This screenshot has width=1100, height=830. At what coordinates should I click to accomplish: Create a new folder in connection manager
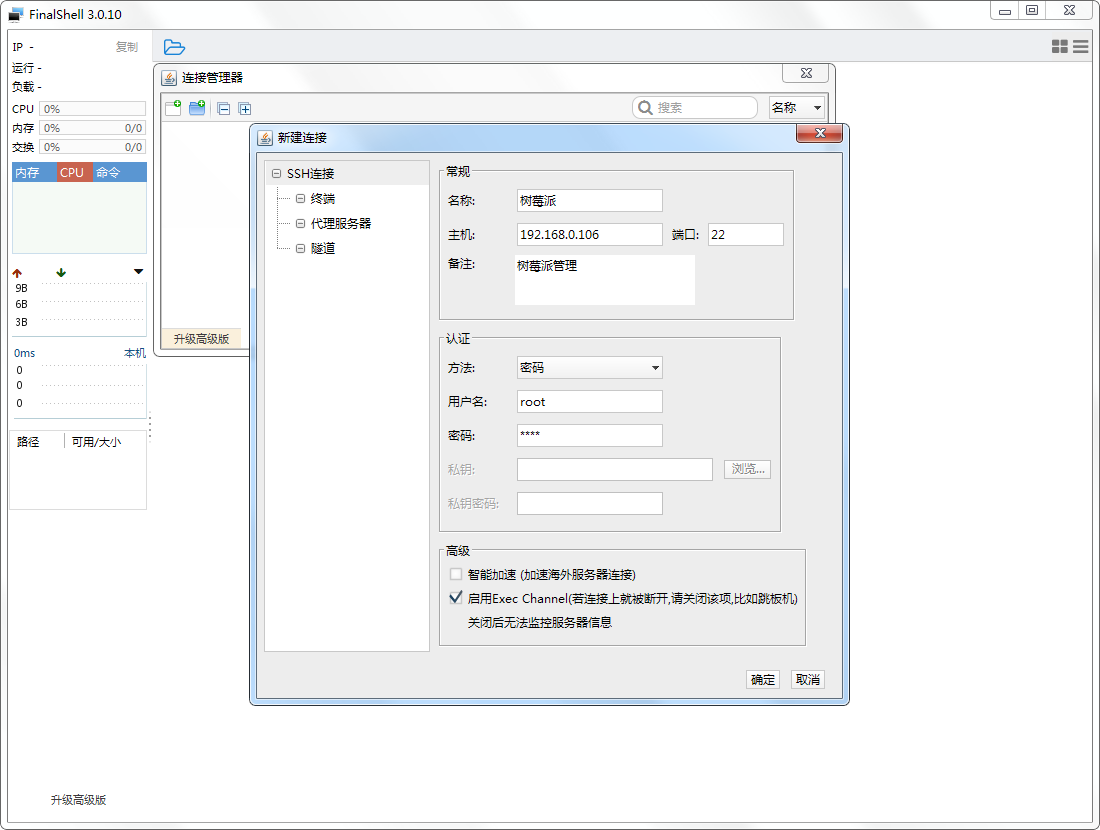pos(196,108)
